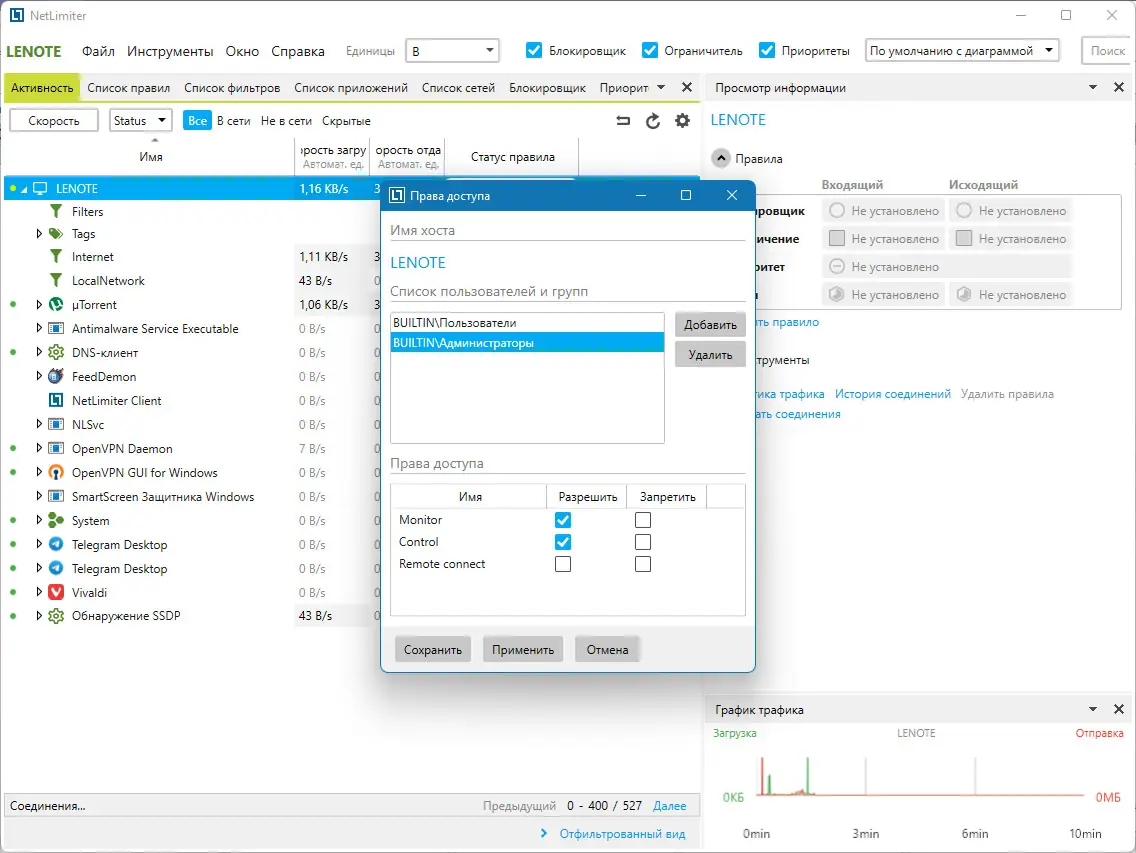The image size is (1136, 853).
Task: Click the FeedDemon application icon
Action: point(56,376)
